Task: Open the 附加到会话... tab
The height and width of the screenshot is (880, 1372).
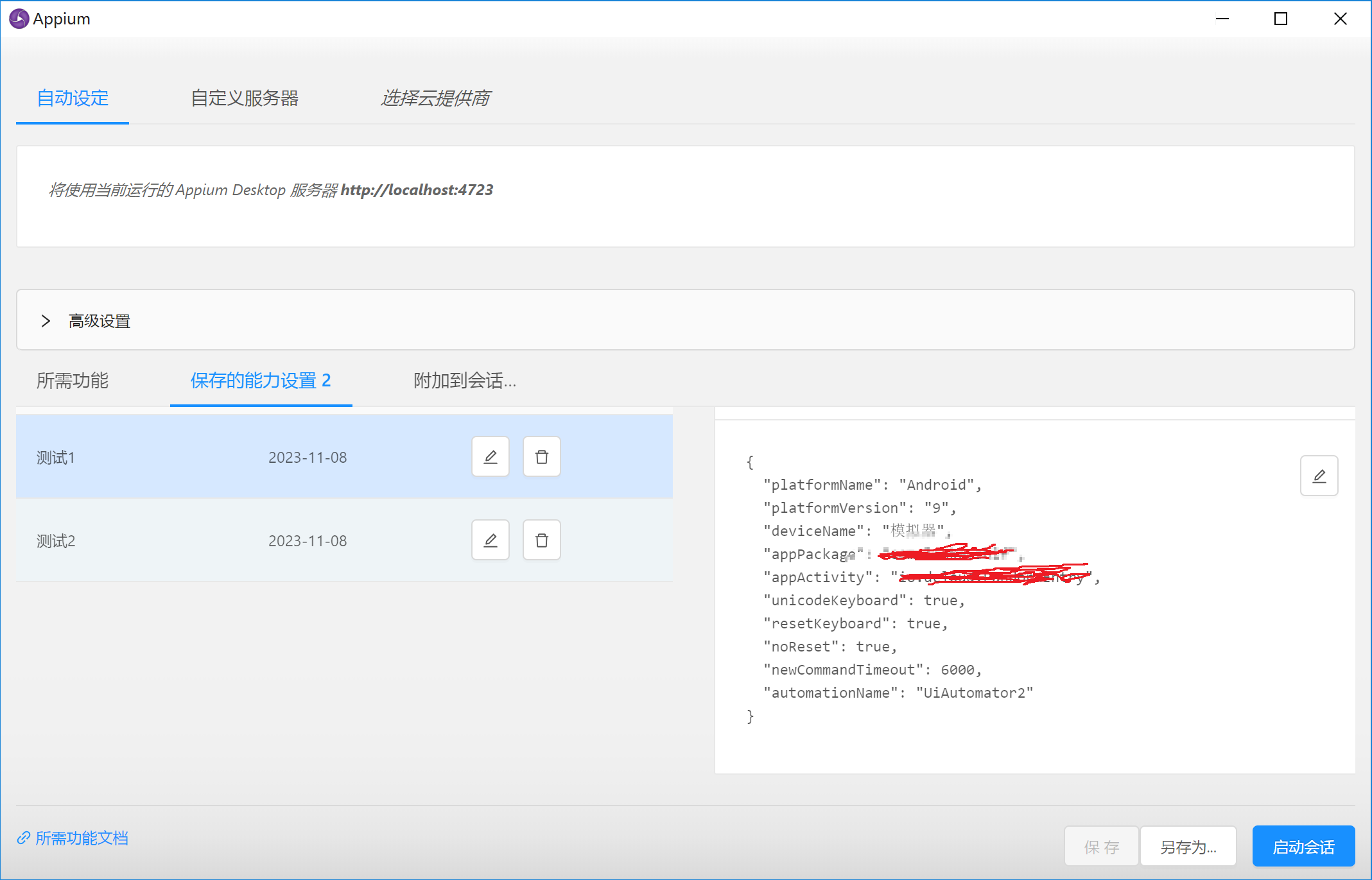Action: [465, 381]
